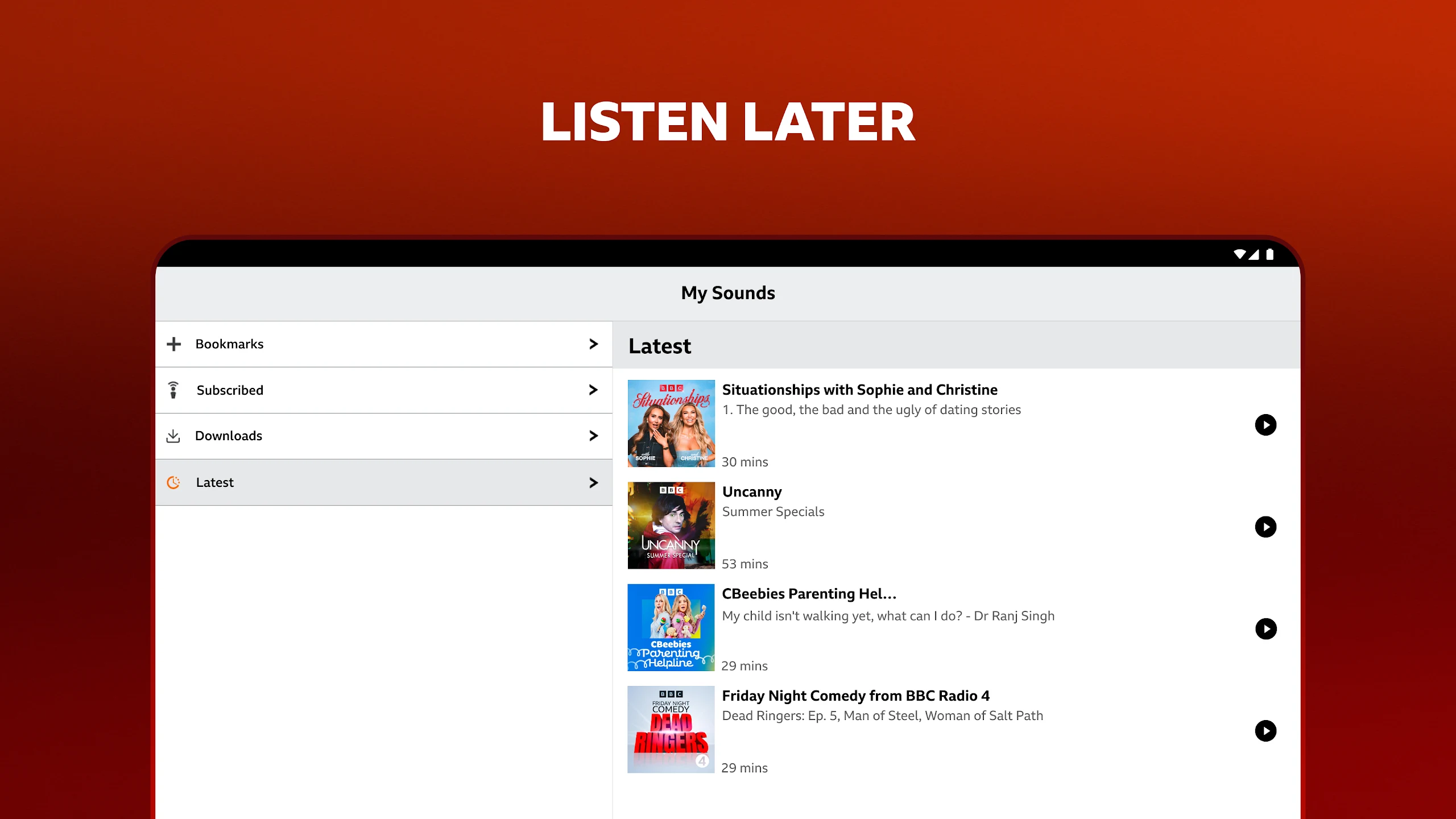The image size is (1456, 819).
Task: Tap the battery status icon
Action: [x=1270, y=254]
